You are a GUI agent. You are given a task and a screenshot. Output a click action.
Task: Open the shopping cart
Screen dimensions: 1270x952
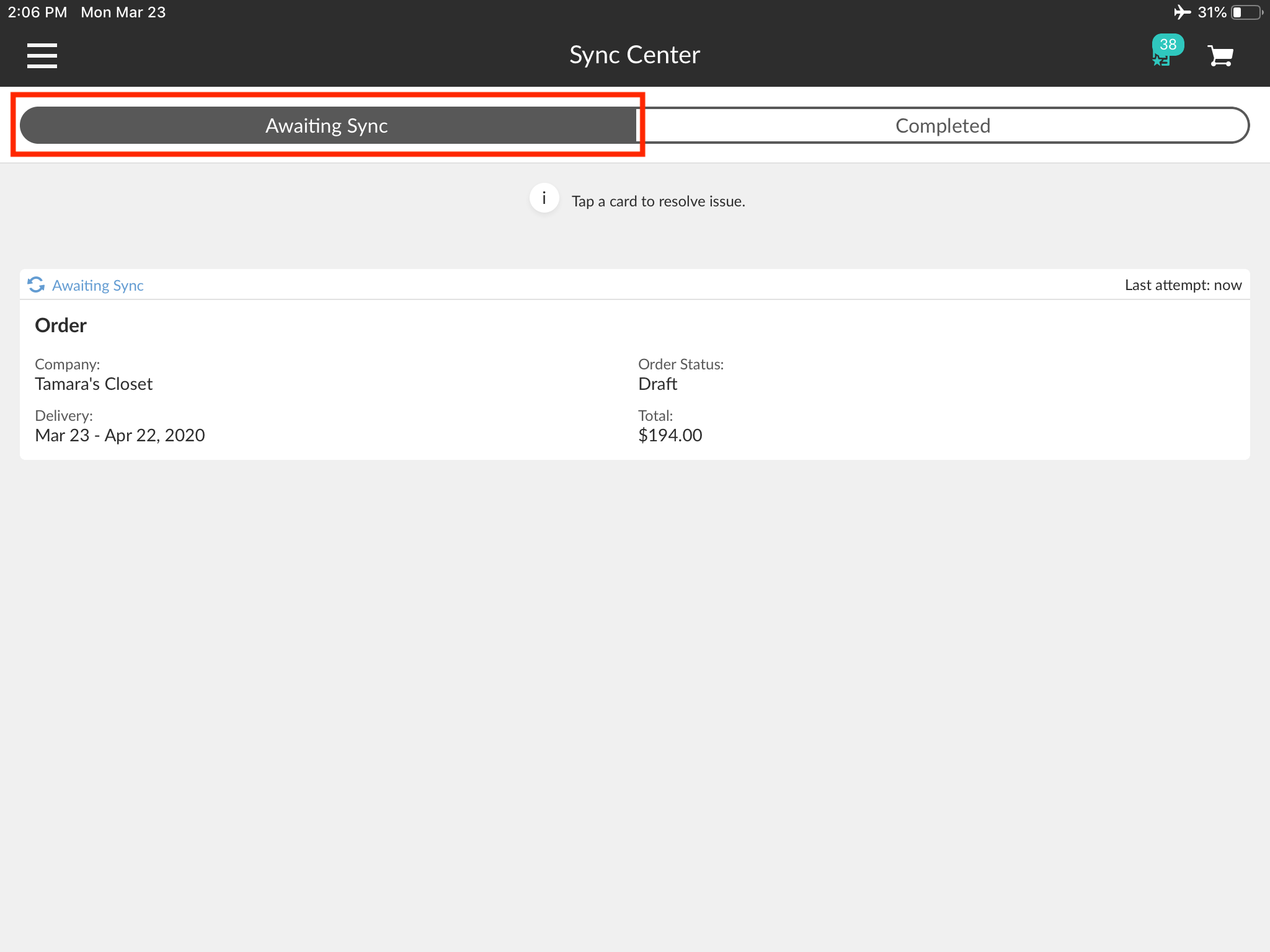pos(1220,56)
